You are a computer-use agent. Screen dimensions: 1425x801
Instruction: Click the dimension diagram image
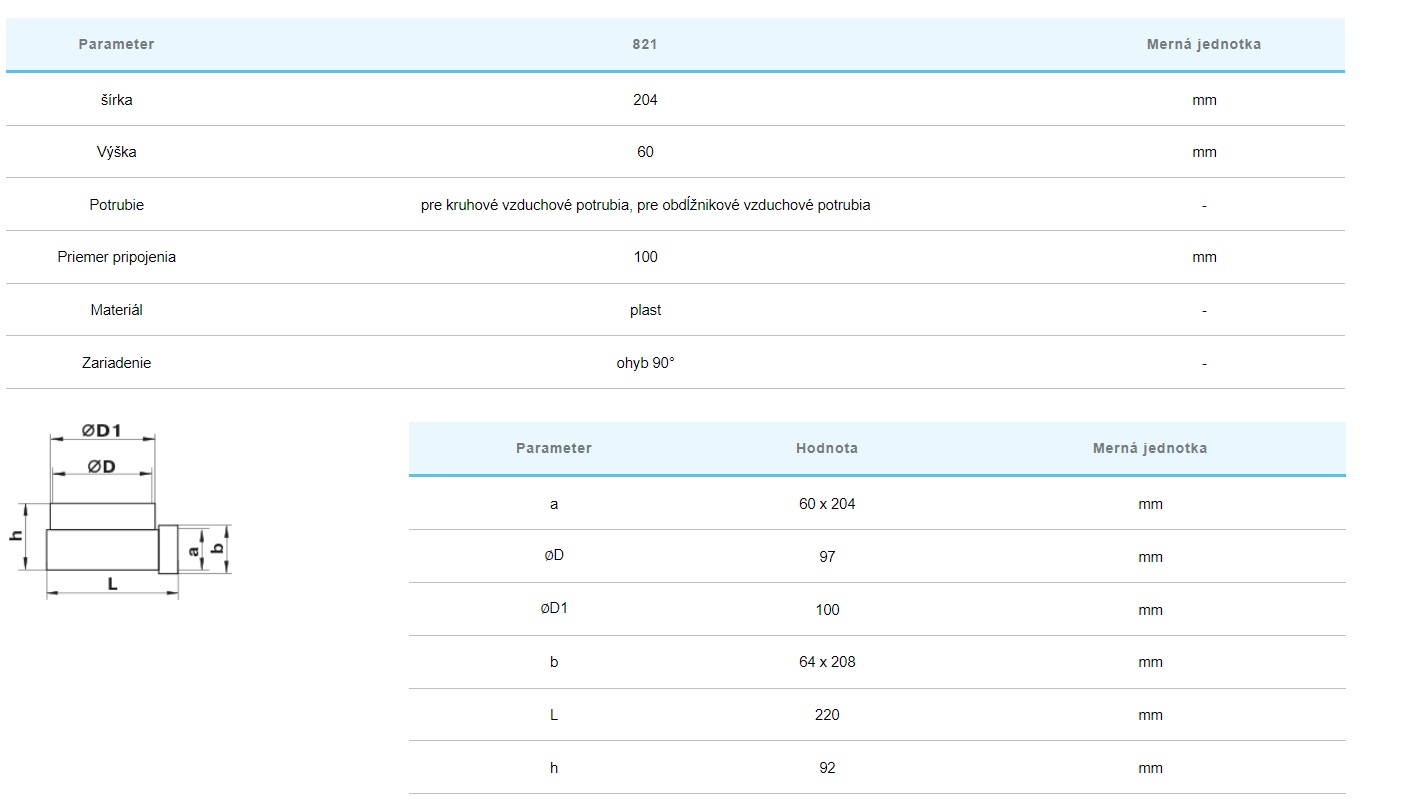[124, 512]
